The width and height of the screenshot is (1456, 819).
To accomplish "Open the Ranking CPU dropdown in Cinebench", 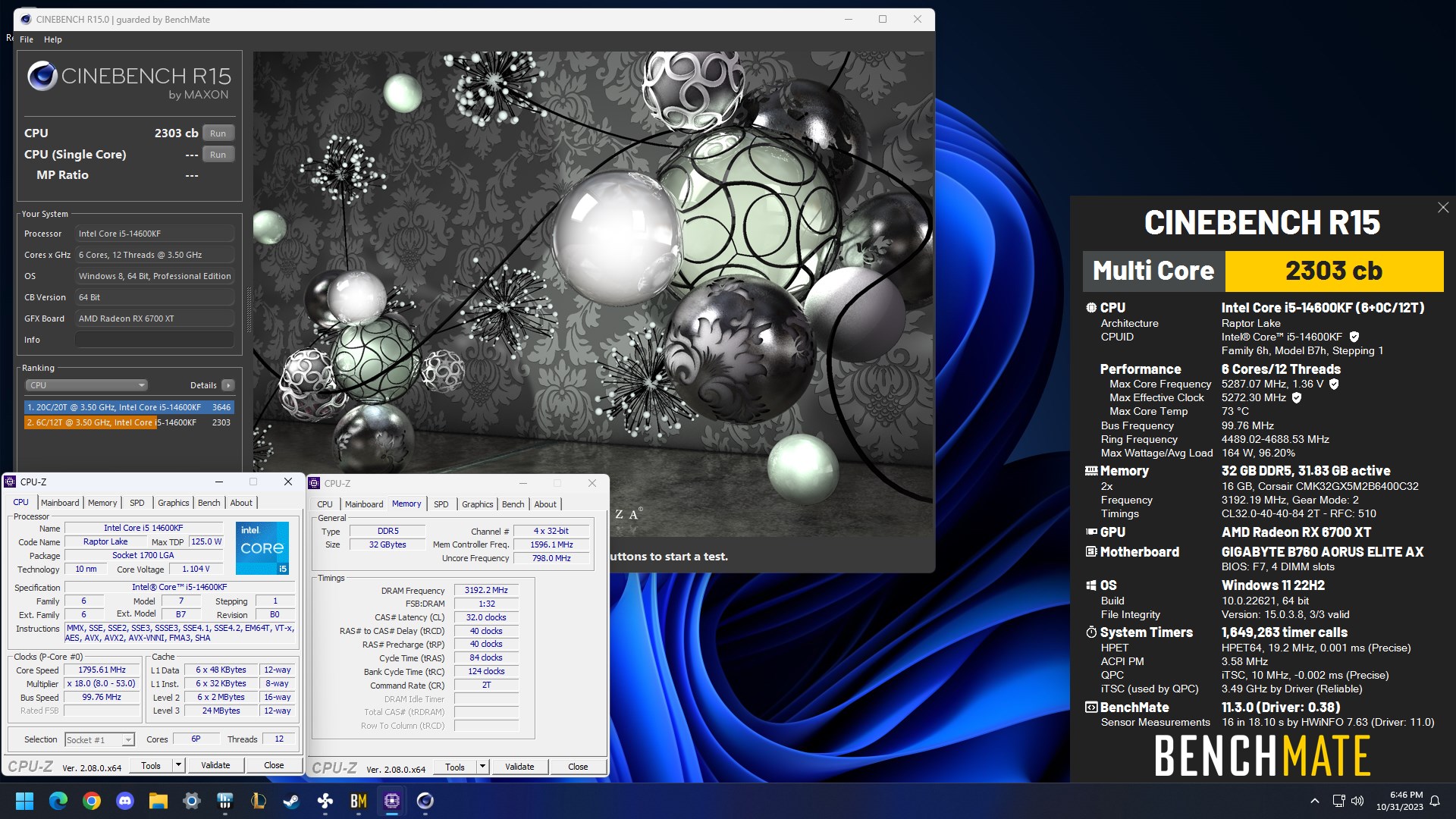I will (x=86, y=385).
